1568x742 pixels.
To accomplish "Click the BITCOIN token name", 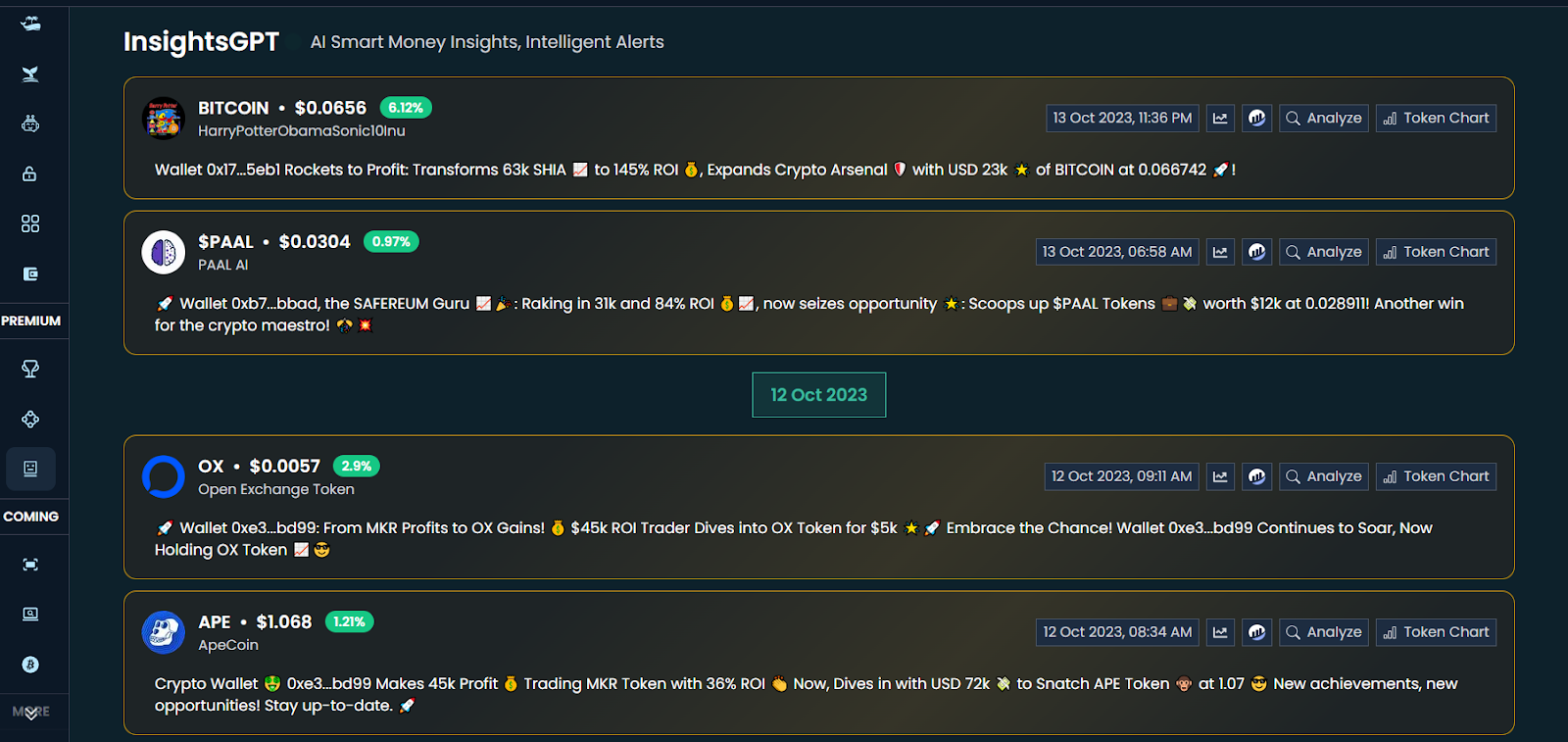I will [233, 108].
